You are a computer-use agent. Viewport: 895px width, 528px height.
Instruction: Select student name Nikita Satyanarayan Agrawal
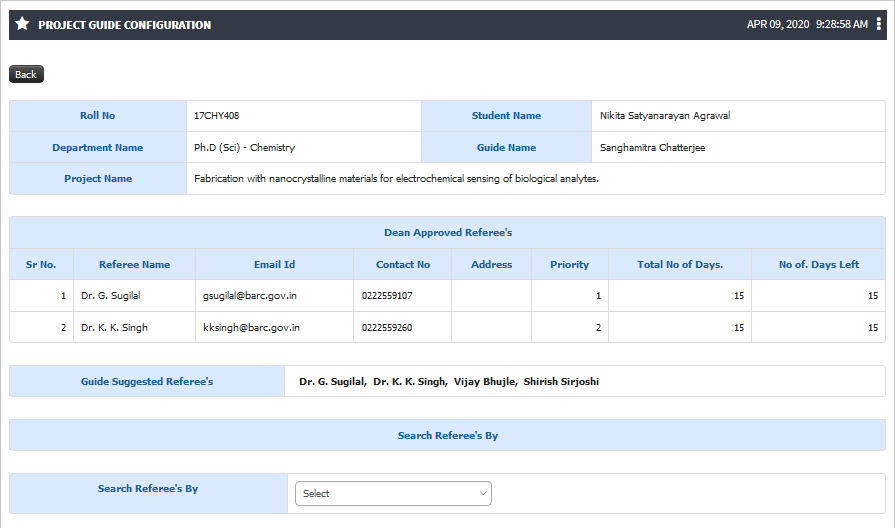tap(664, 115)
